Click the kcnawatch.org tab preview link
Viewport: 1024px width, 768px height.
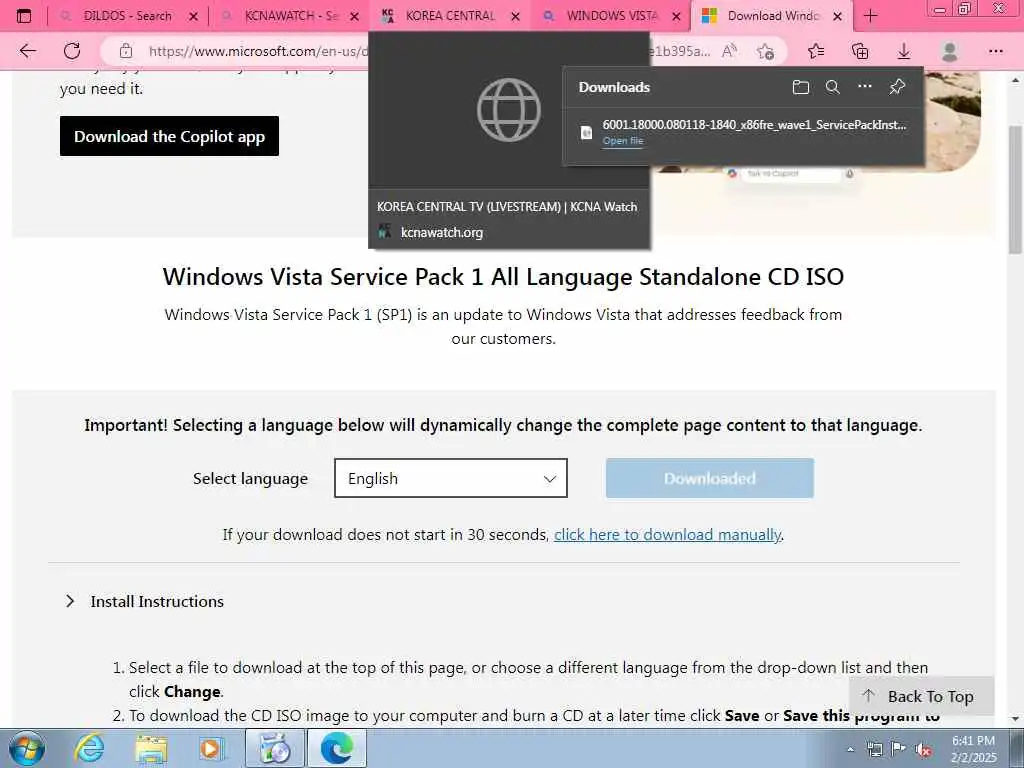click(x=441, y=232)
